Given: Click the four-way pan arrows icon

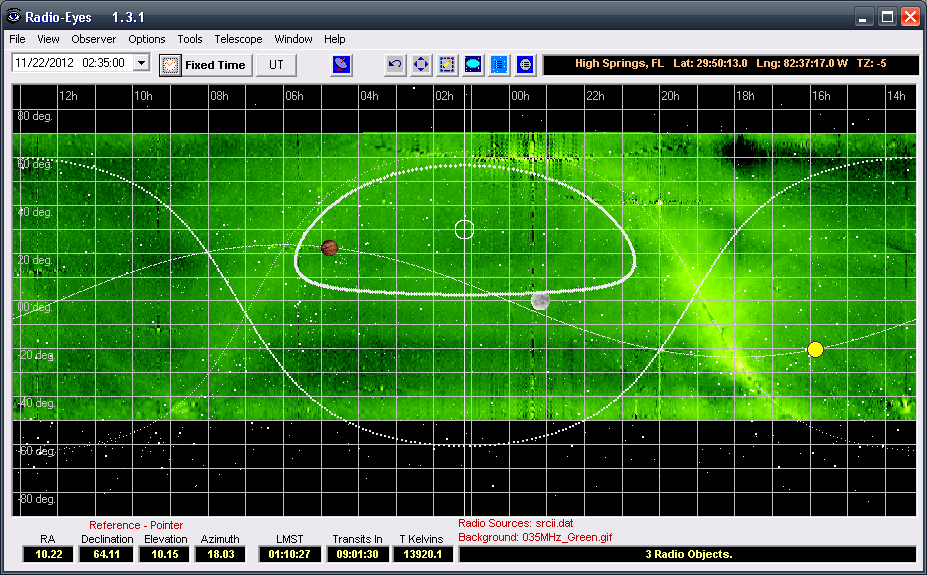Looking at the screenshot, I should [422, 65].
